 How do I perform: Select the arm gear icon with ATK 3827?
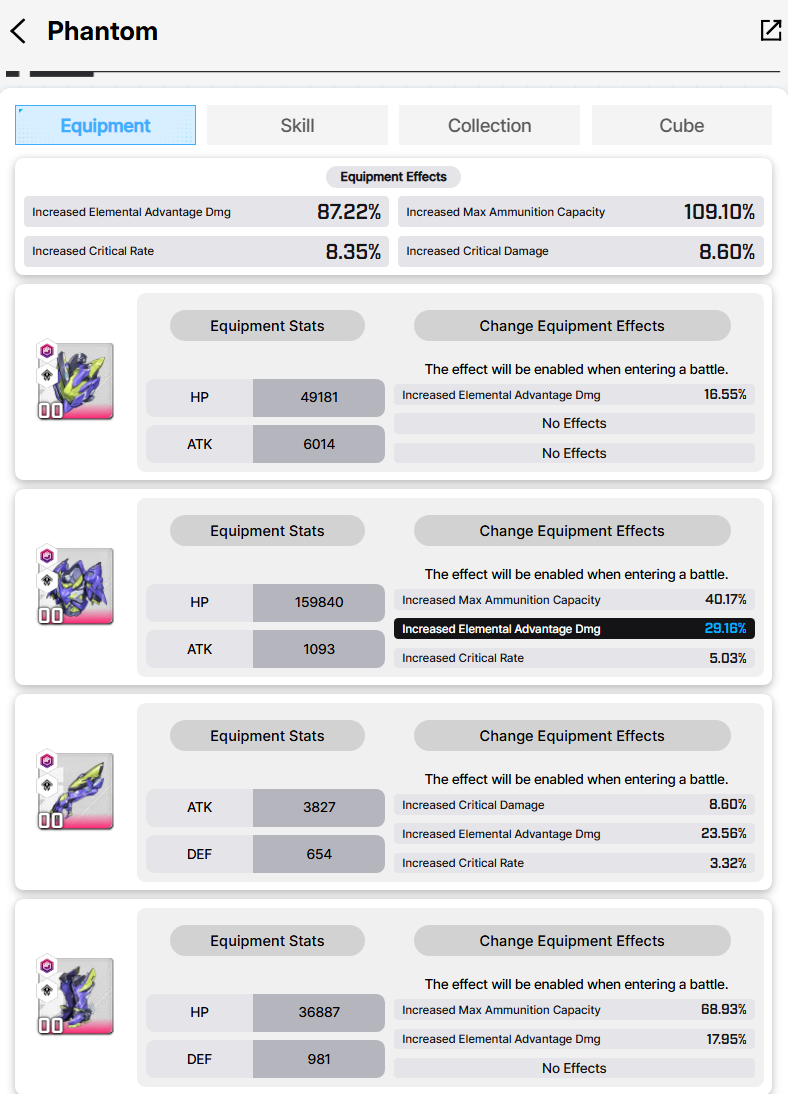coord(75,791)
